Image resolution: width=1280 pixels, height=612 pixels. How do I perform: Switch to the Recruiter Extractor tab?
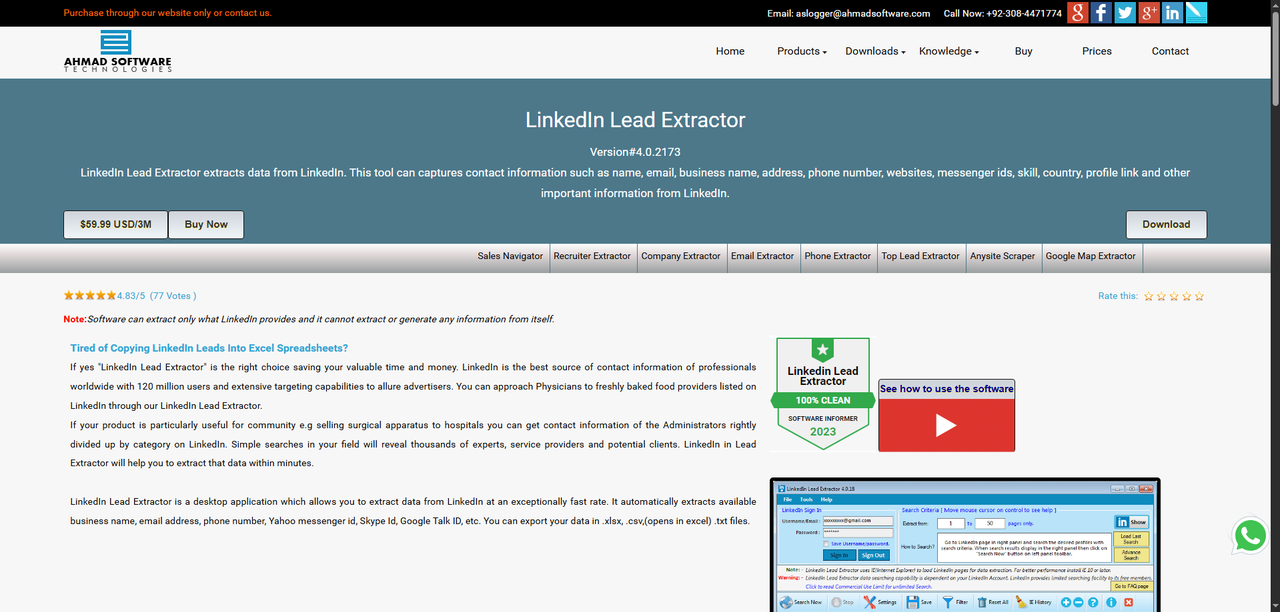[592, 256]
